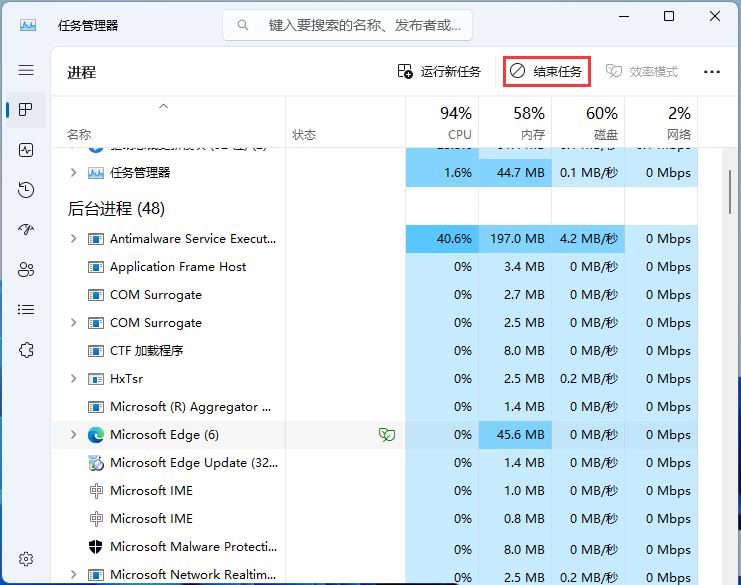Open the App history sidebar icon
Viewport: 741px width, 585px height.
tap(26, 190)
